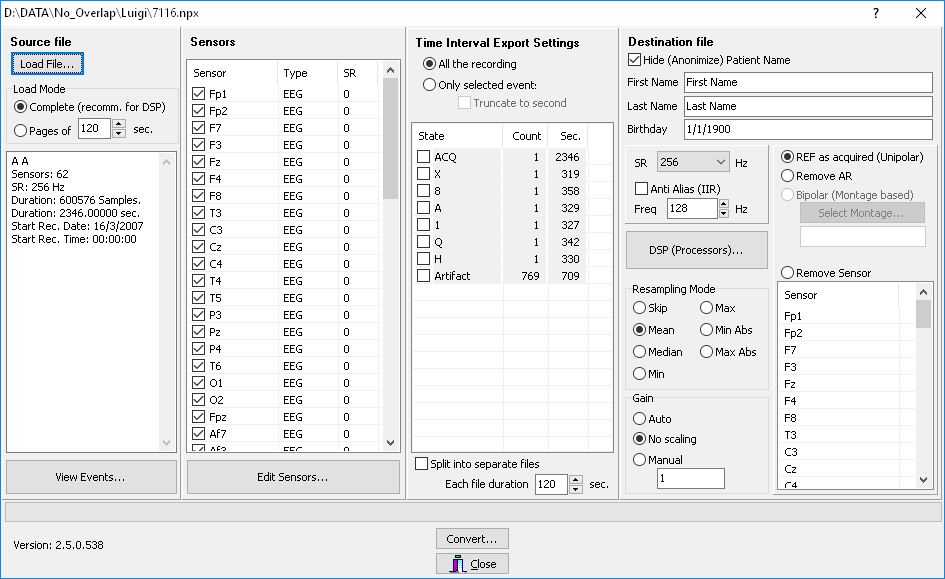Select Max resampling mode
The width and height of the screenshot is (945, 579).
click(707, 308)
